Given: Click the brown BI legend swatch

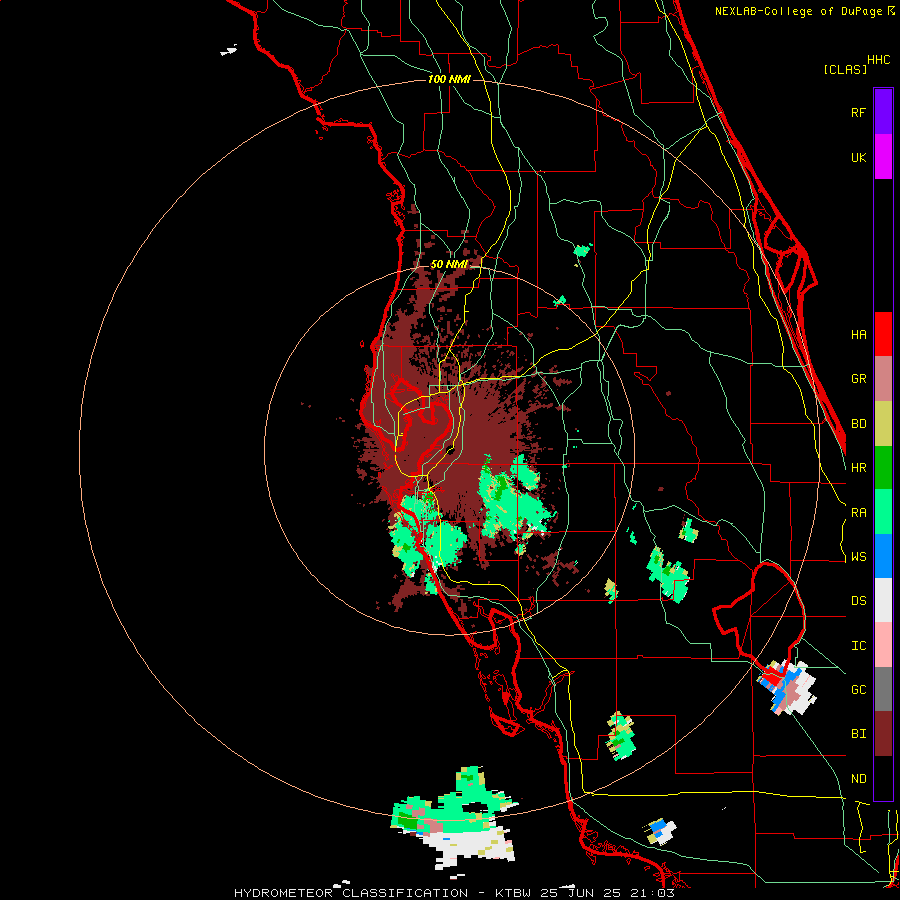Looking at the screenshot, I should click(x=883, y=734).
